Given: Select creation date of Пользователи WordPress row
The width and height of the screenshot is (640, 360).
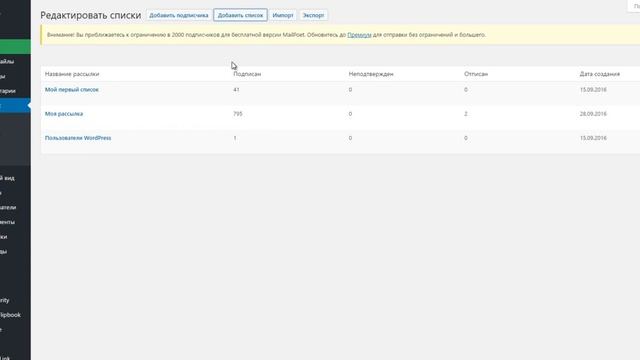Looking at the screenshot, I should coord(593,138).
